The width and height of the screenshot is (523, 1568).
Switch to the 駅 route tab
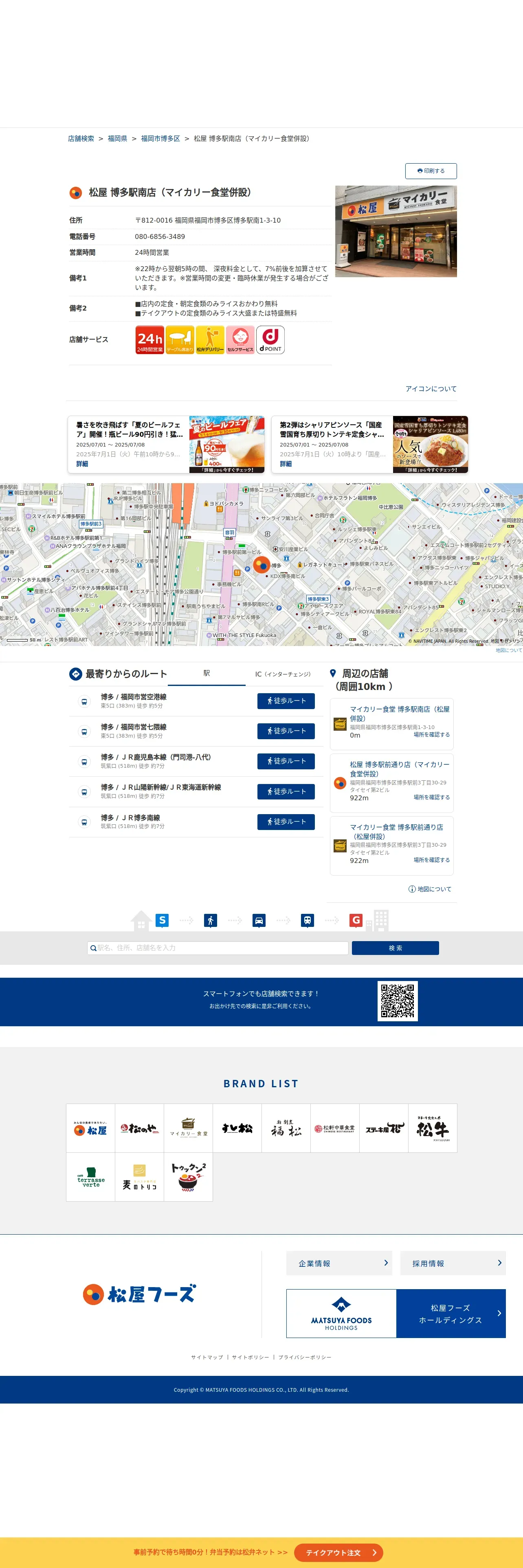click(207, 673)
